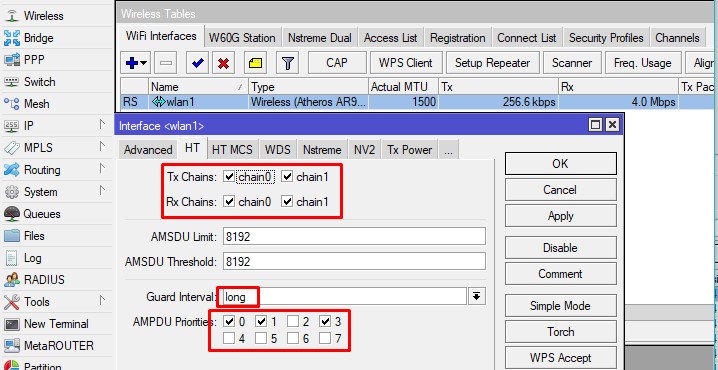Click the Routing sidebar icon
This screenshot has width=718, height=370.
coord(11,169)
